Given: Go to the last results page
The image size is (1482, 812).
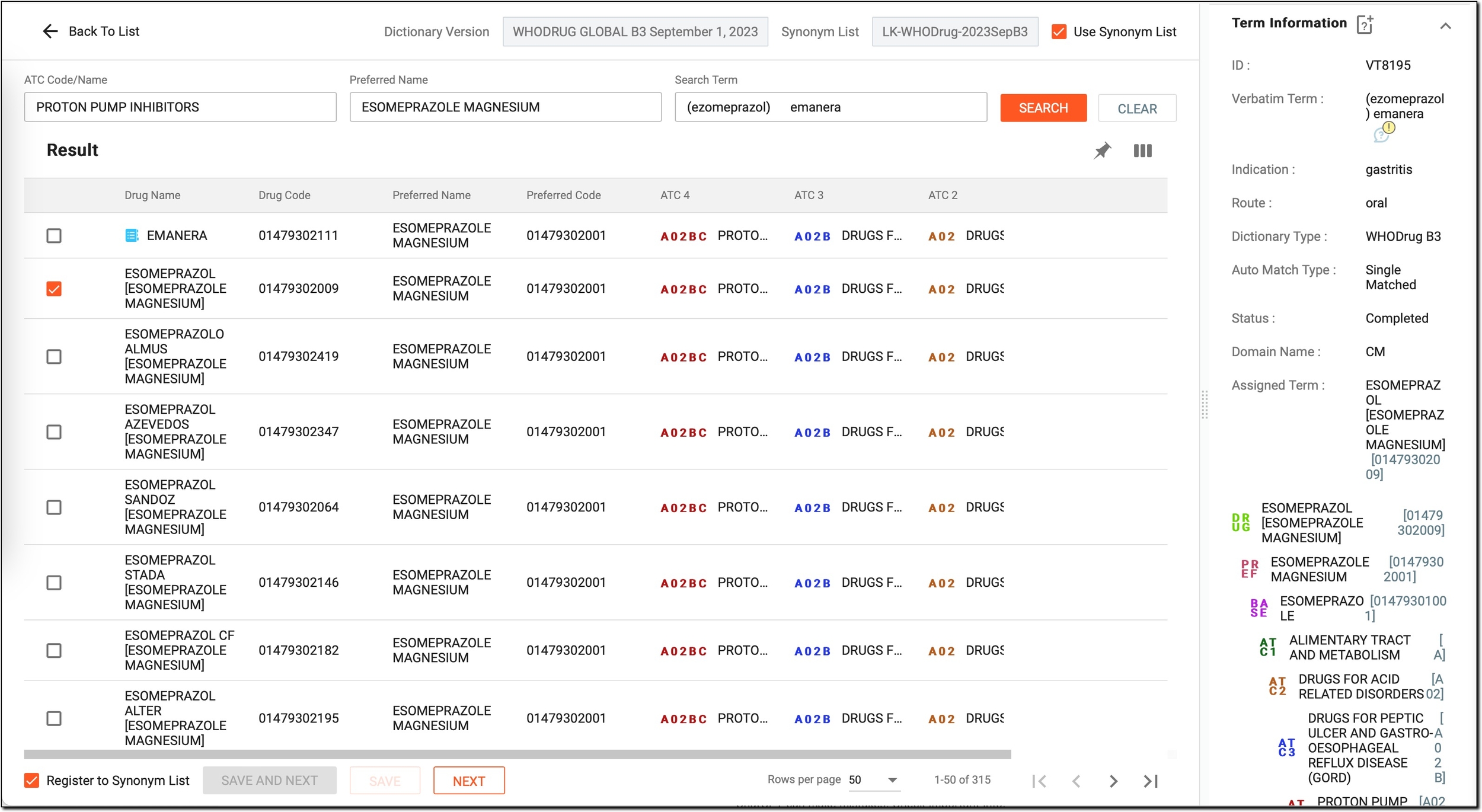Looking at the screenshot, I should pyautogui.click(x=1150, y=781).
